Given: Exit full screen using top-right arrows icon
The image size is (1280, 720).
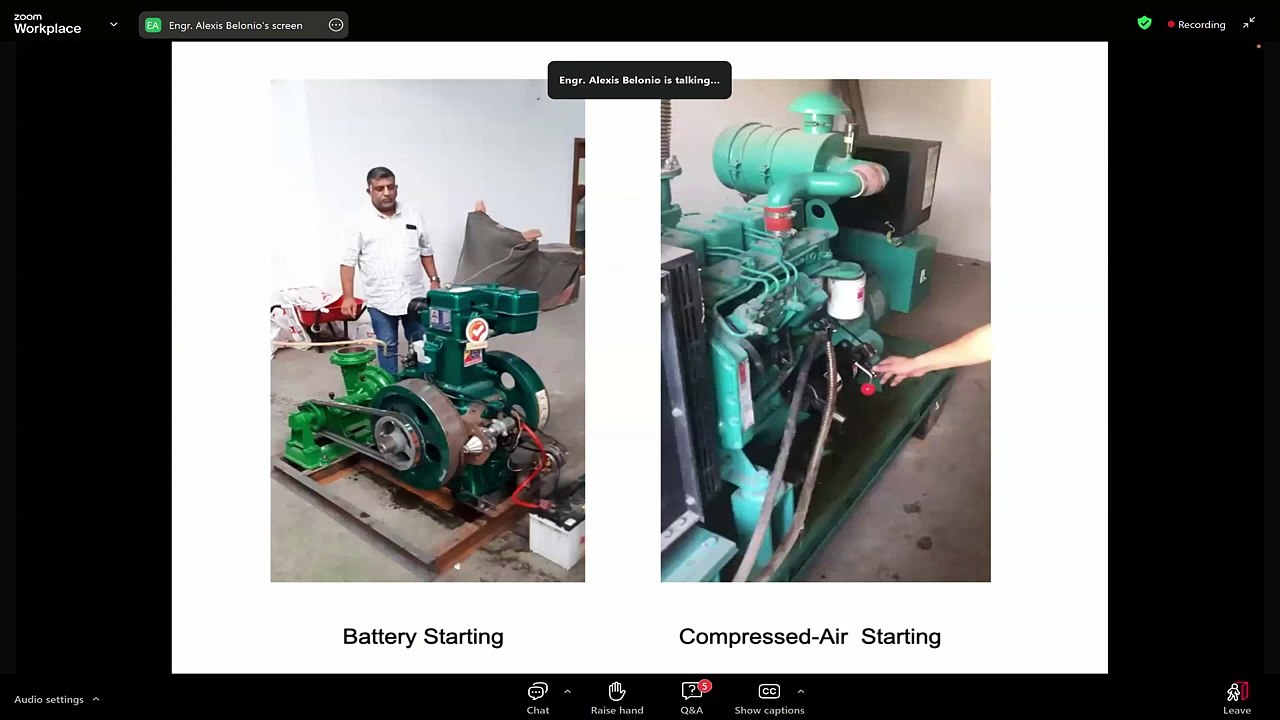Looking at the screenshot, I should pyautogui.click(x=1248, y=23).
